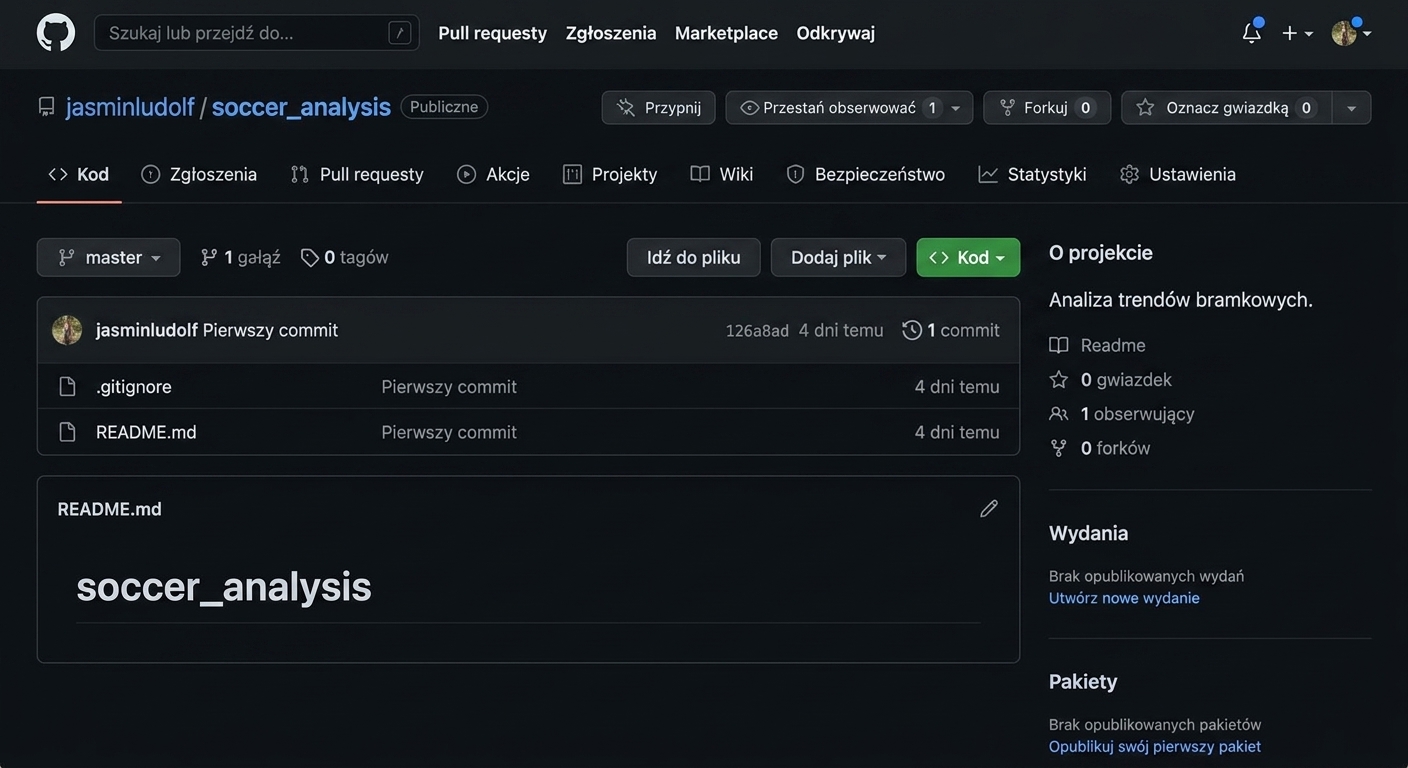The image size is (1408, 768).
Task: Open Pull requesty in the top navigation
Action: [x=492, y=33]
